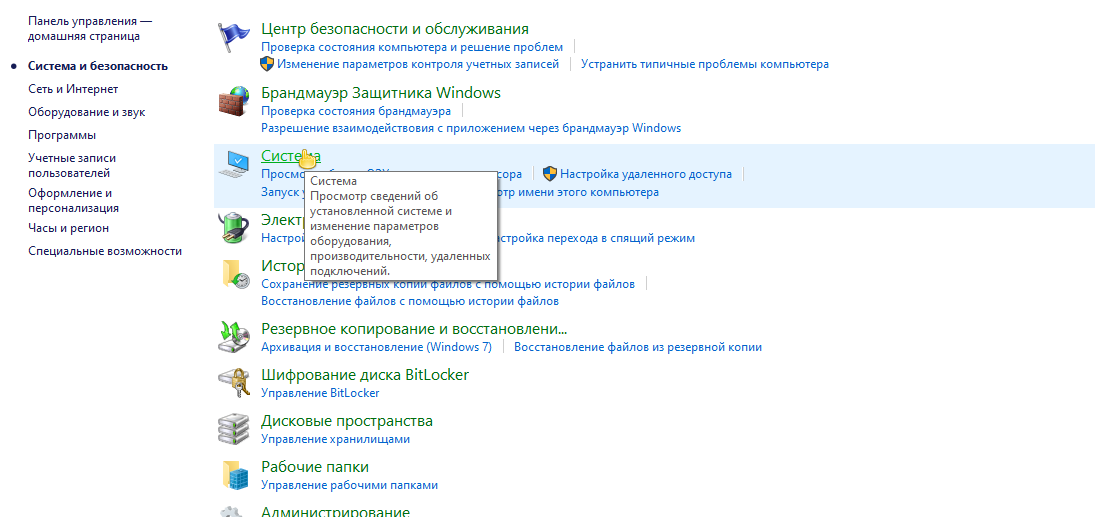
Task: Click the Система heading link
Action: click(x=291, y=156)
